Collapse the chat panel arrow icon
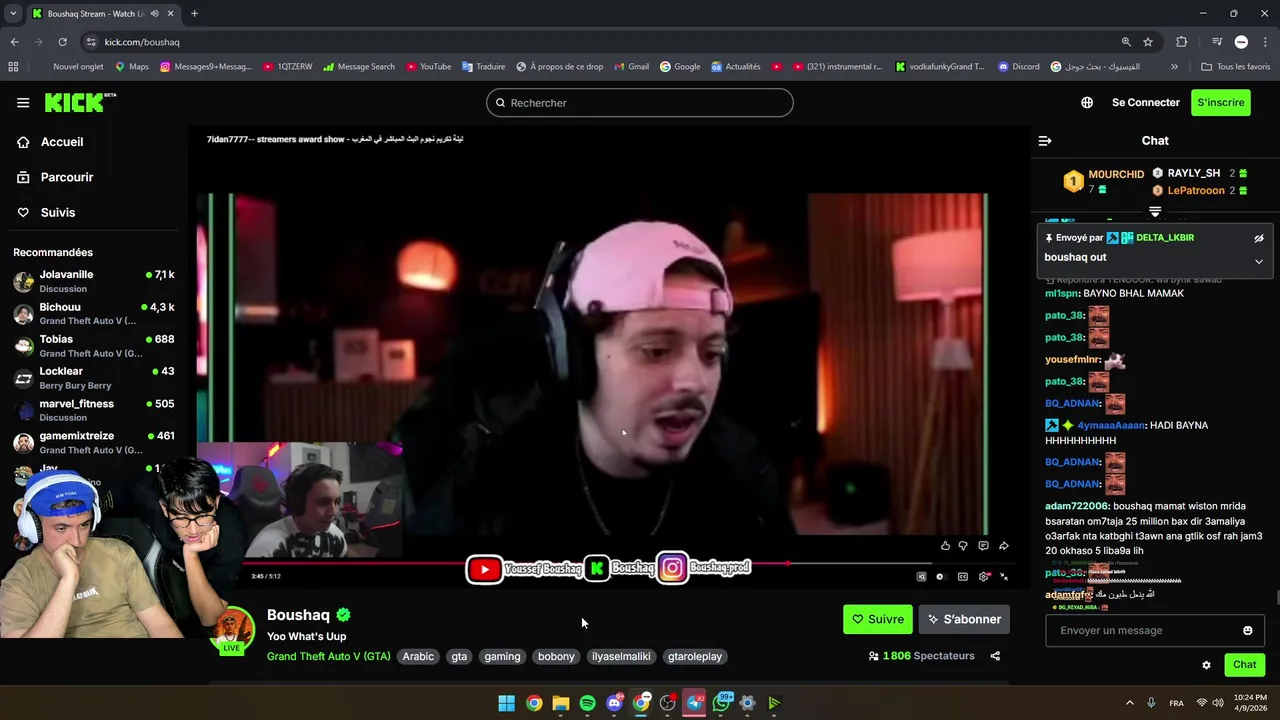 pos(1045,141)
